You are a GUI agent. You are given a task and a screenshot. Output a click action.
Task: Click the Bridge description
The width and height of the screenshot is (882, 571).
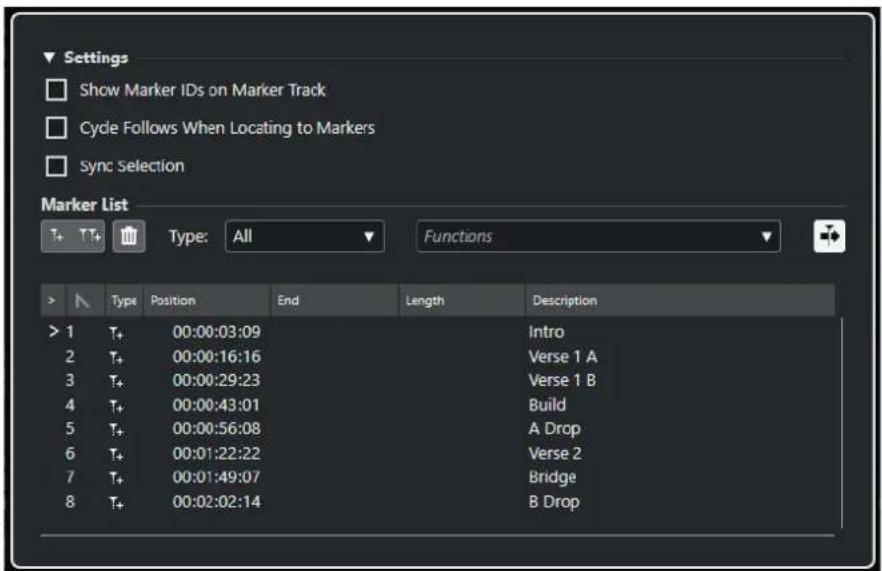(552, 477)
